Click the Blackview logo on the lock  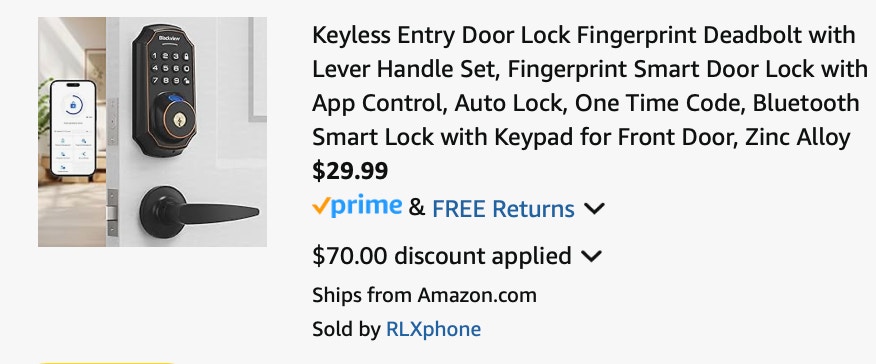[168, 37]
